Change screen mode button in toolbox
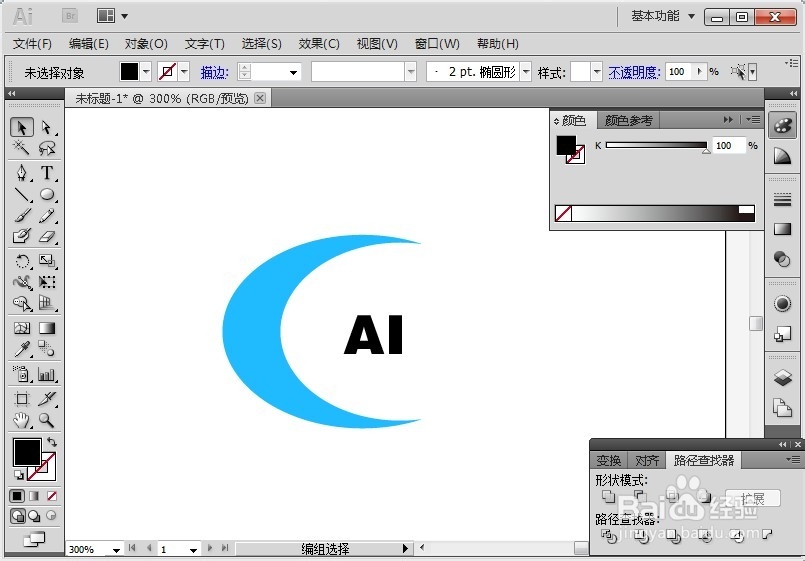805x561 pixels. [34, 539]
